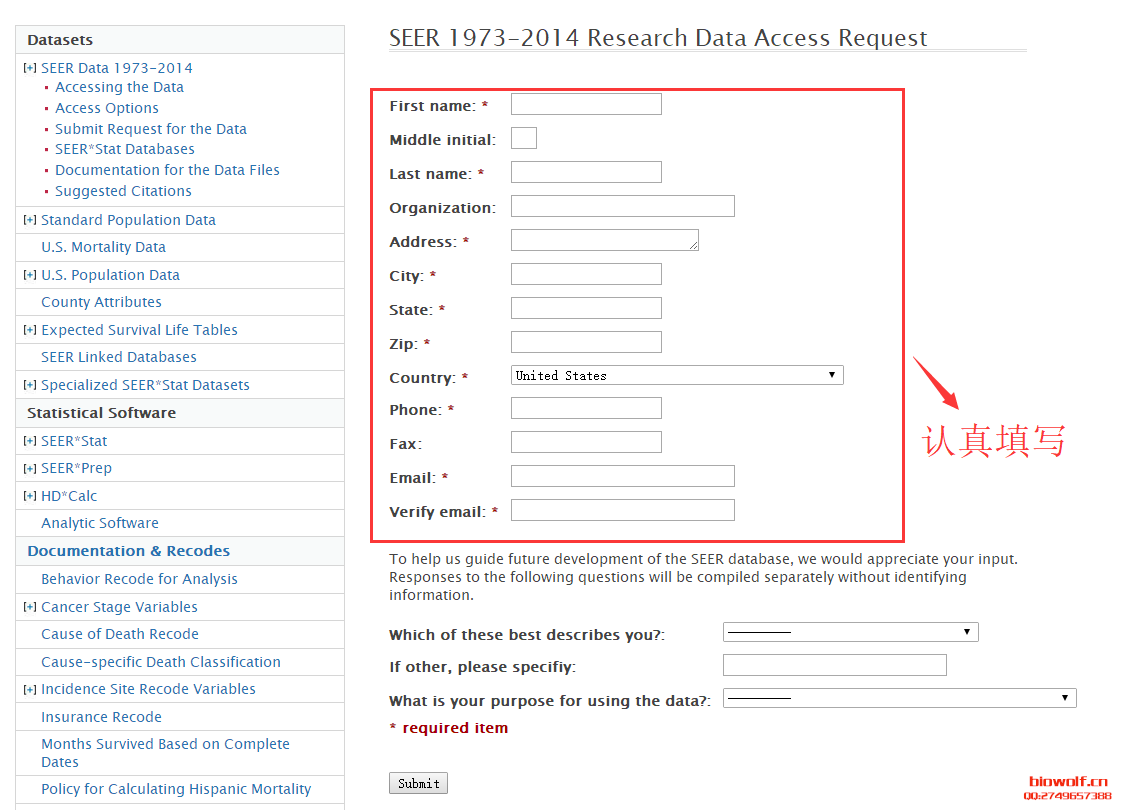The height and width of the screenshot is (810, 1129).
Task: Open Behavior Recode for Analysis link
Action: 139,579
